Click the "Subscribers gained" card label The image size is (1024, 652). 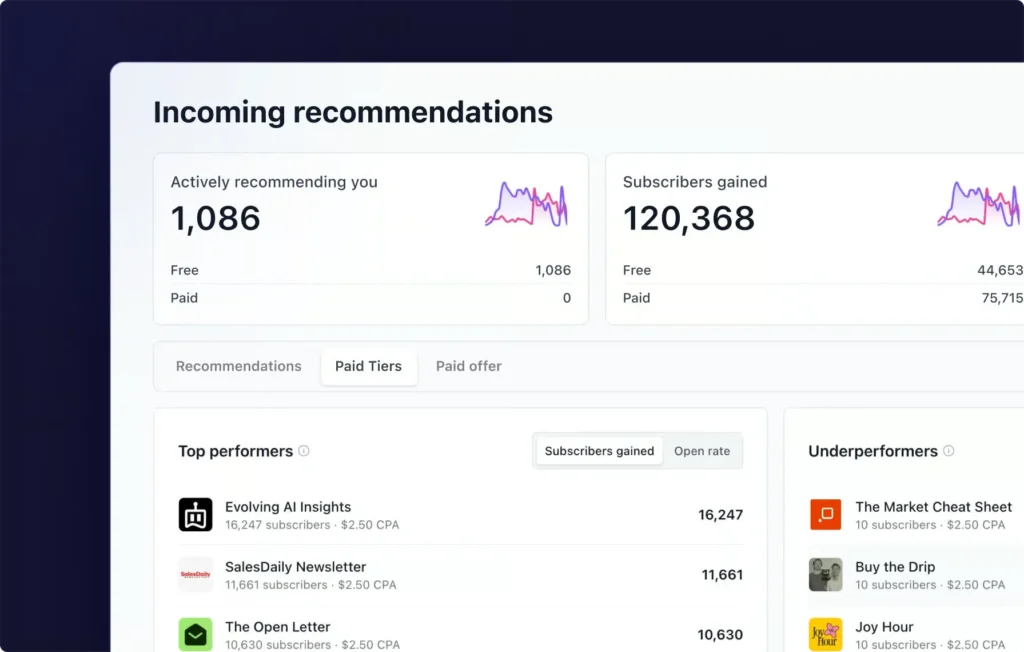695,182
